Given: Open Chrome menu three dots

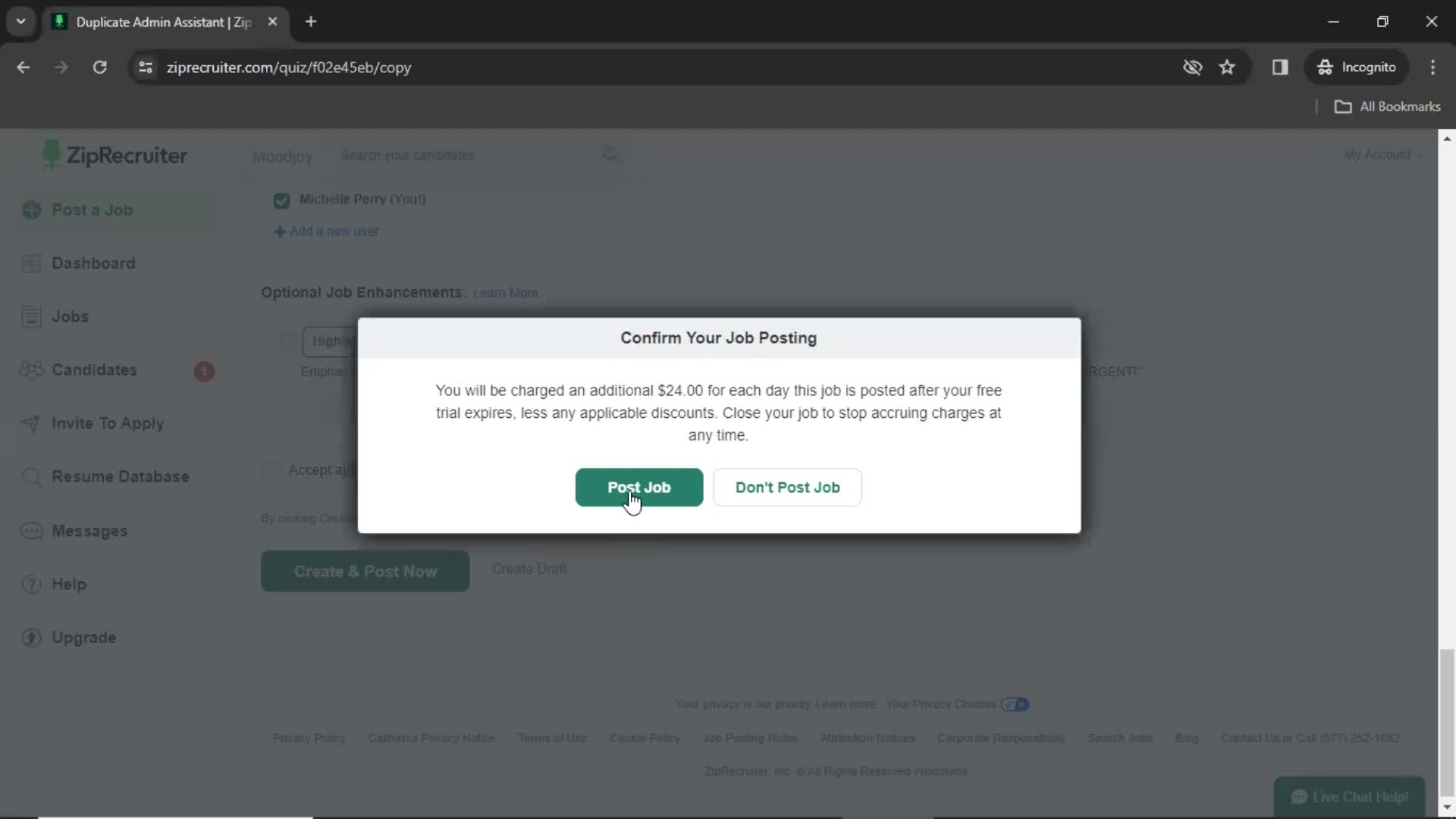Looking at the screenshot, I should click(1432, 67).
